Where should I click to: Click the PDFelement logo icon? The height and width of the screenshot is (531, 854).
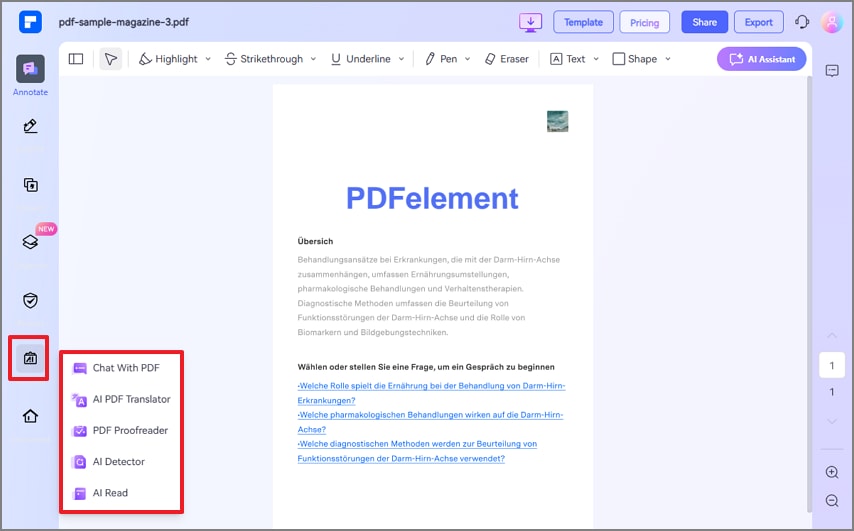tap(30, 22)
